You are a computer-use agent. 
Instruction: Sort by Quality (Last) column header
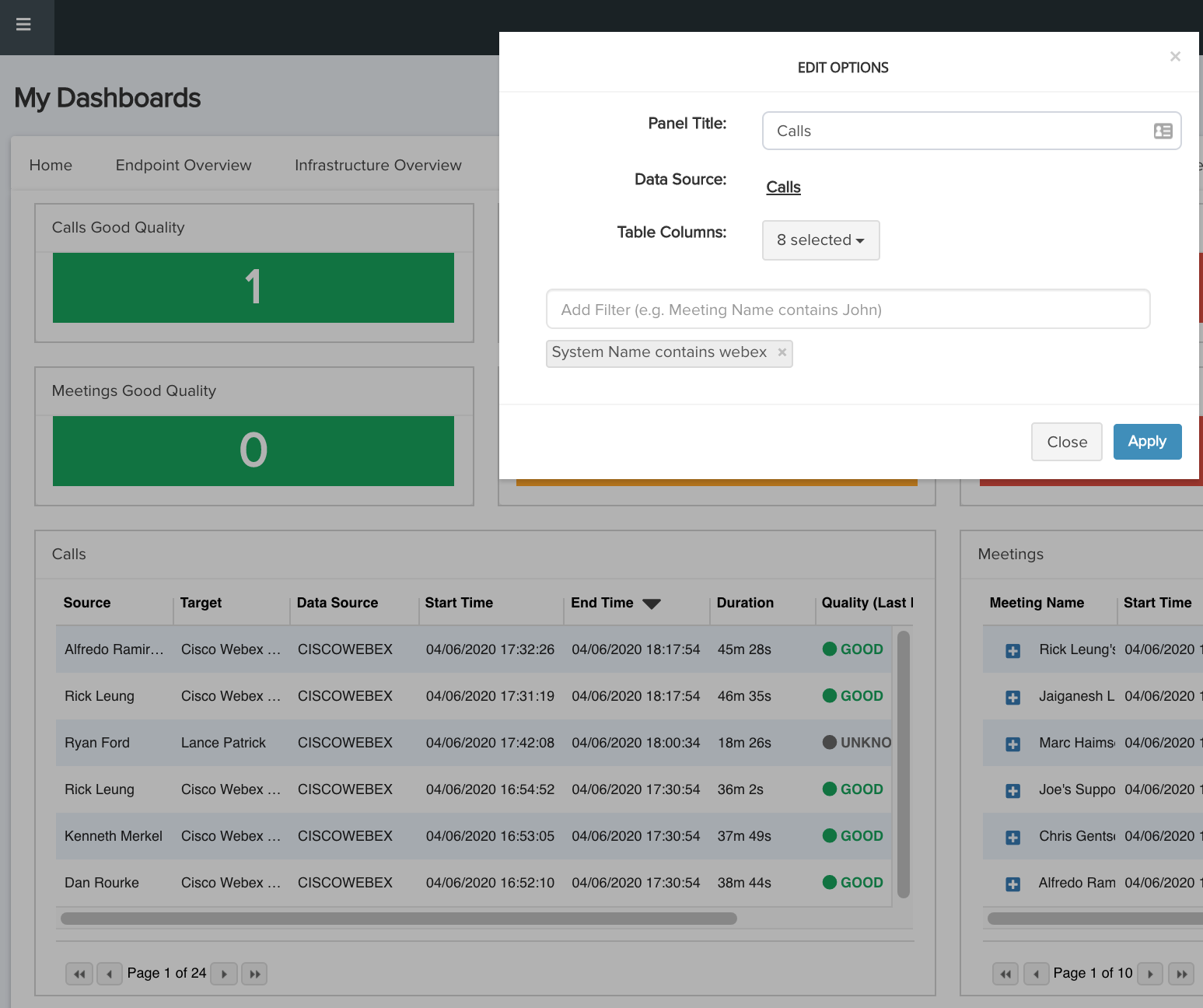click(x=867, y=603)
